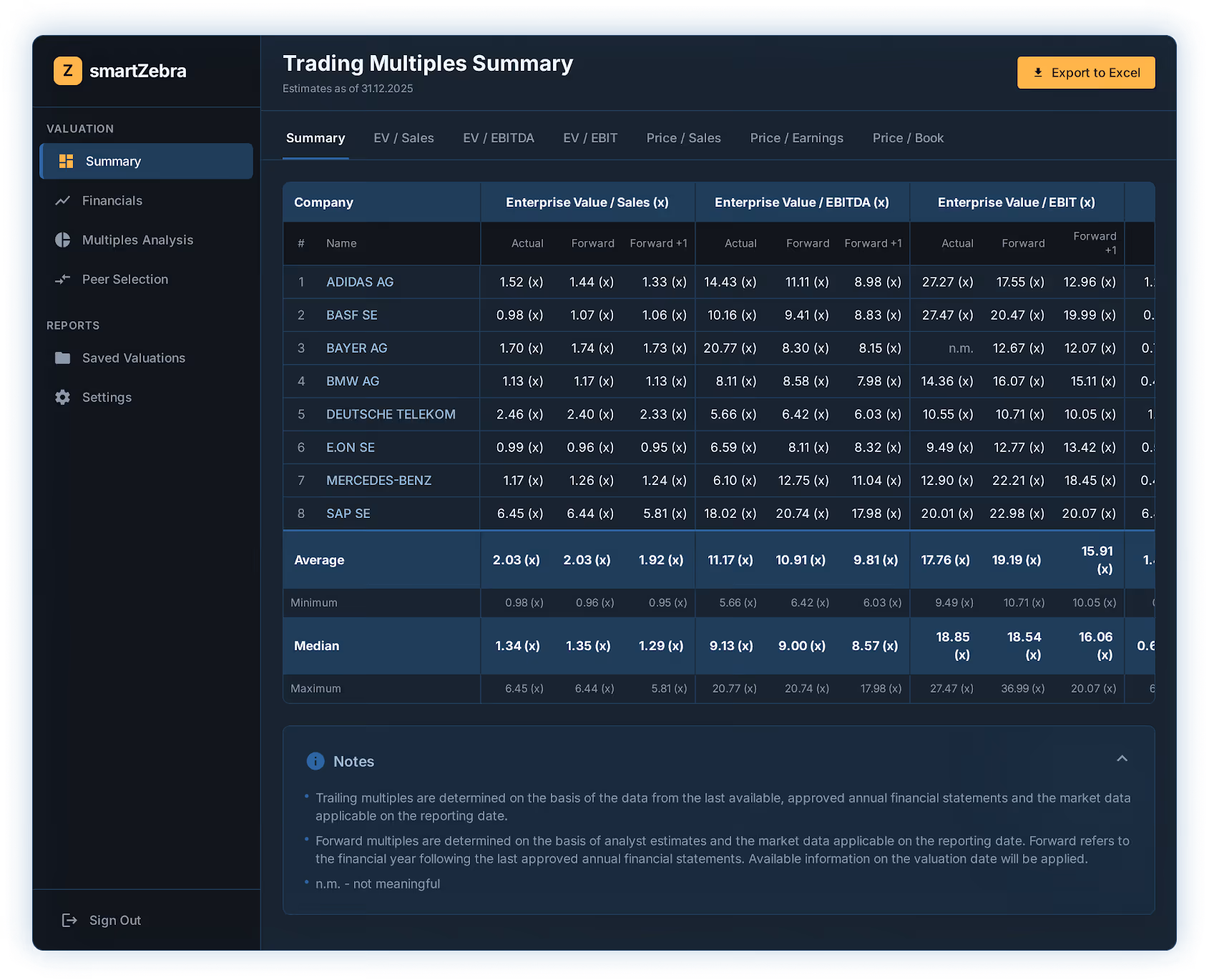Click the Summary grid icon in sidebar

[x=66, y=161]
